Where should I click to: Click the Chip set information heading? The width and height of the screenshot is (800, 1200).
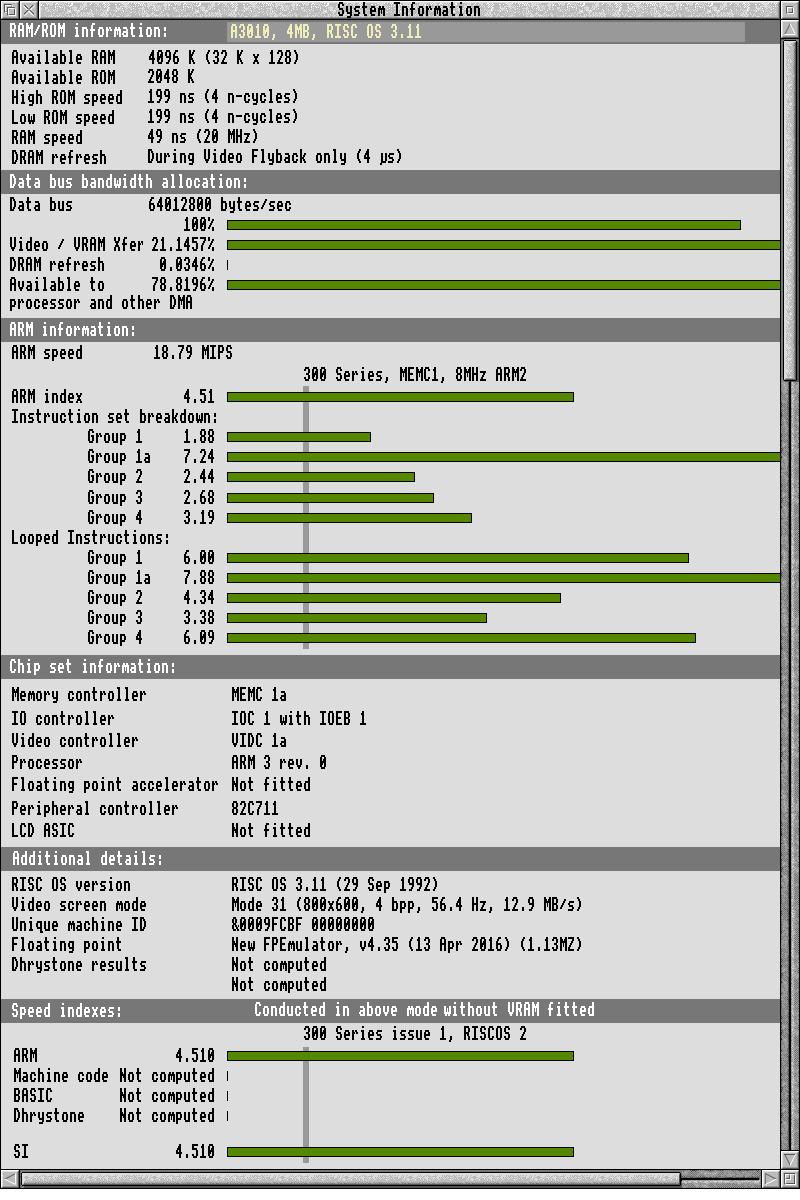93,667
